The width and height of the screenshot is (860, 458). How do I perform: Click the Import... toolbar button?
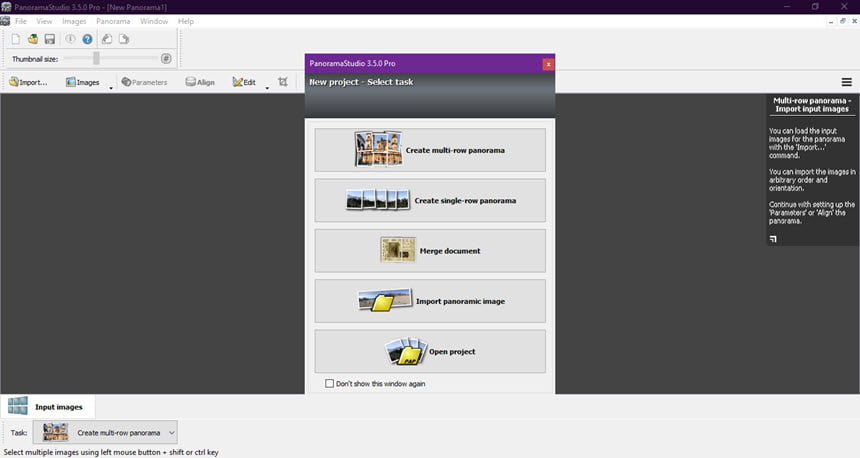pos(29,82)
